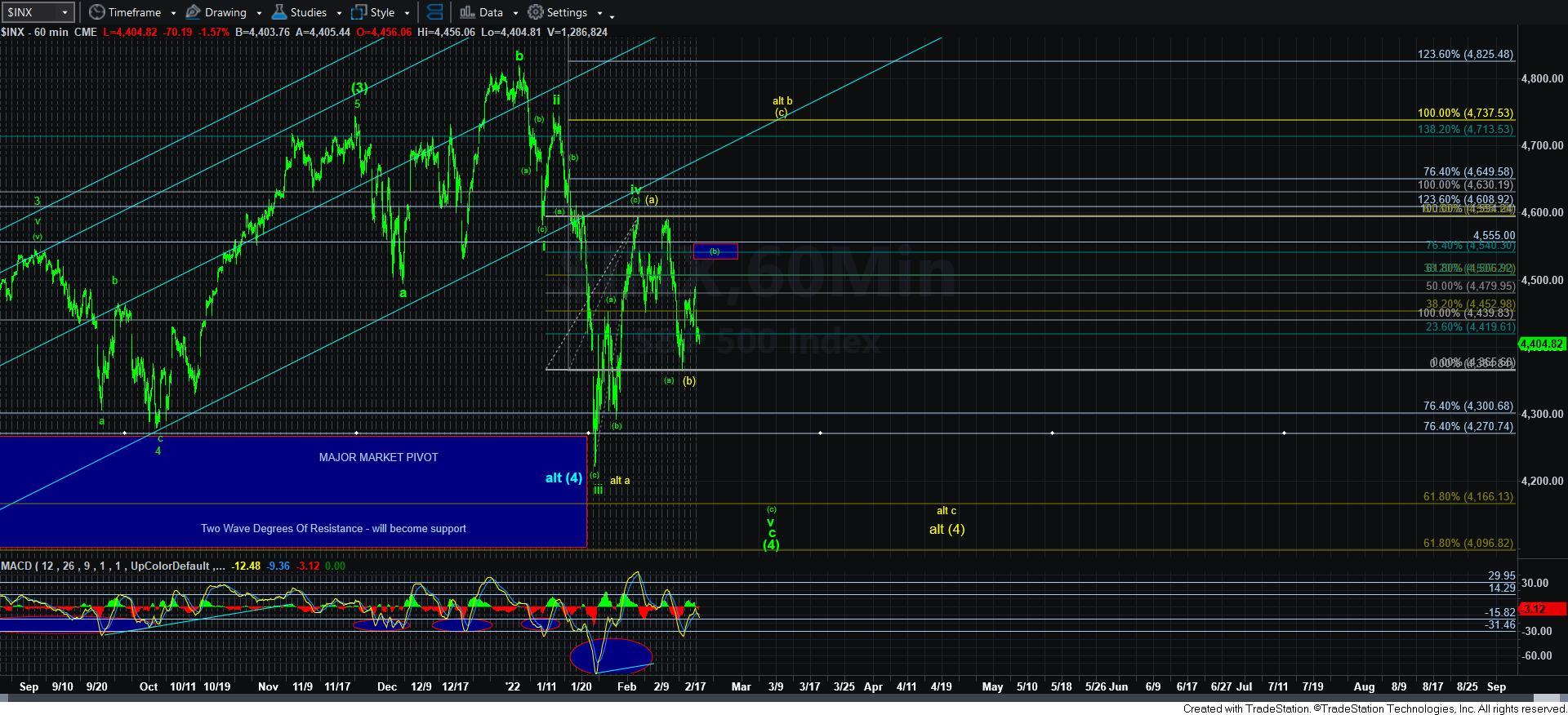
Task: Click the Studies flask icon
Action: [x=279, y=12]
